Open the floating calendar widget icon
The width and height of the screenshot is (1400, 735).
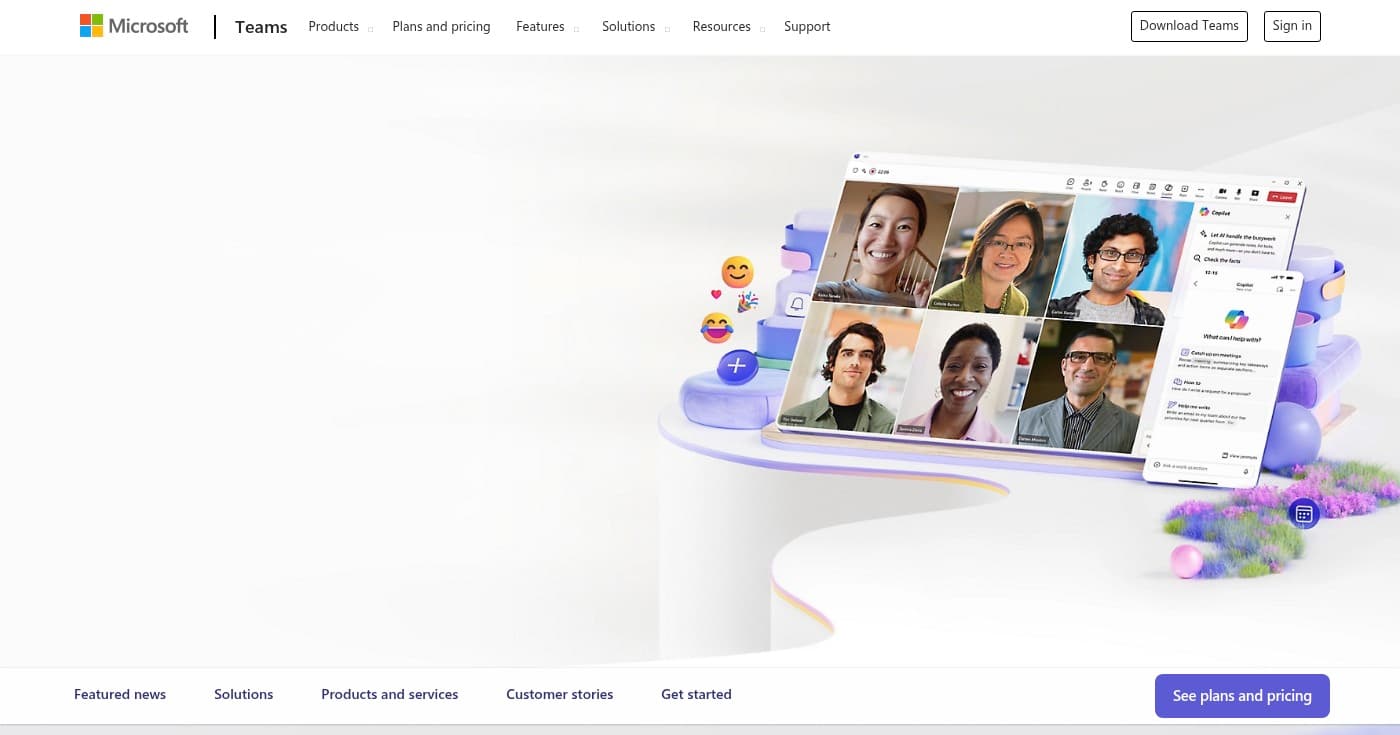click(x=1303, y=513)
